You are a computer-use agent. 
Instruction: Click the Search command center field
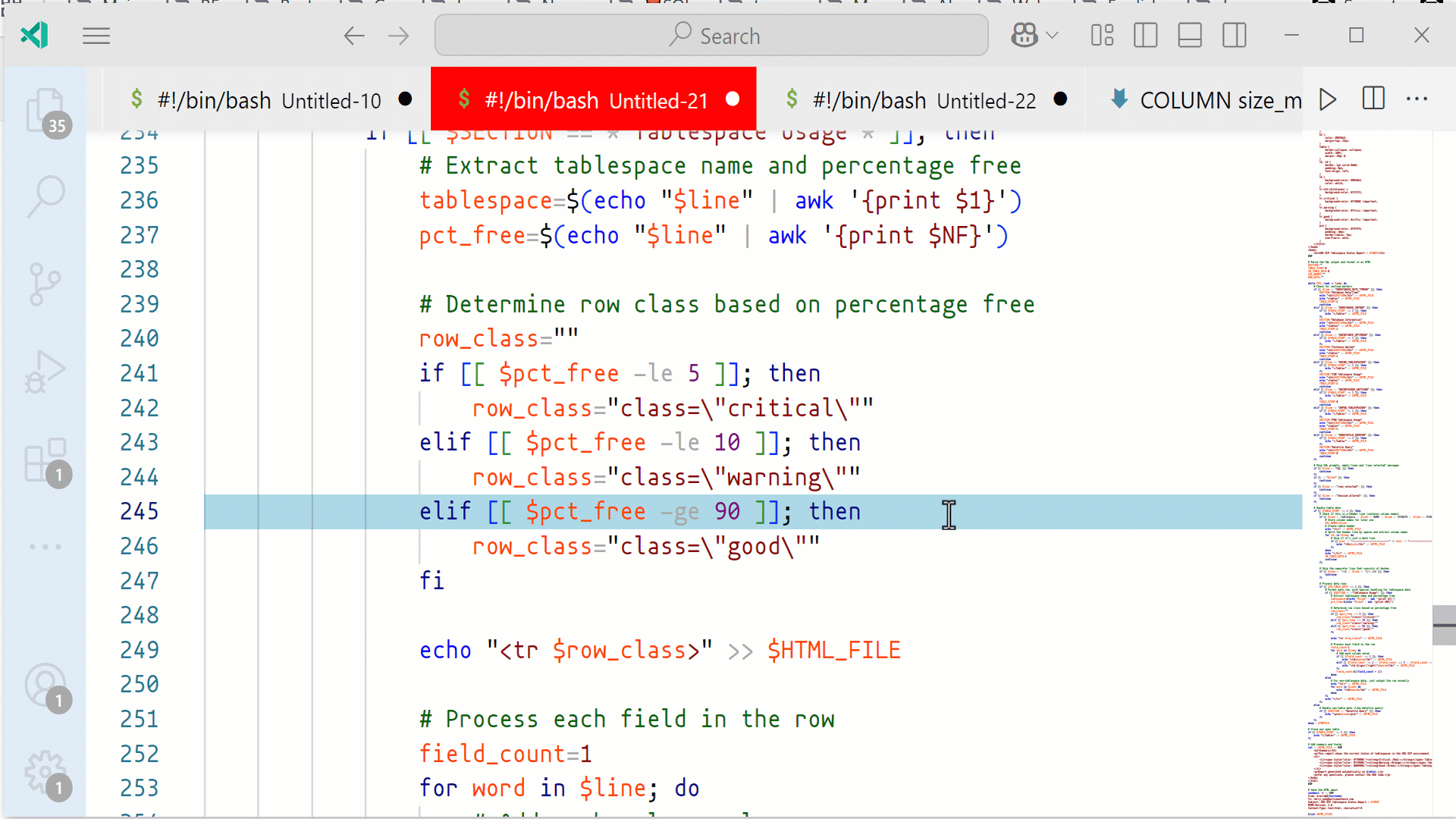point(711,36)
